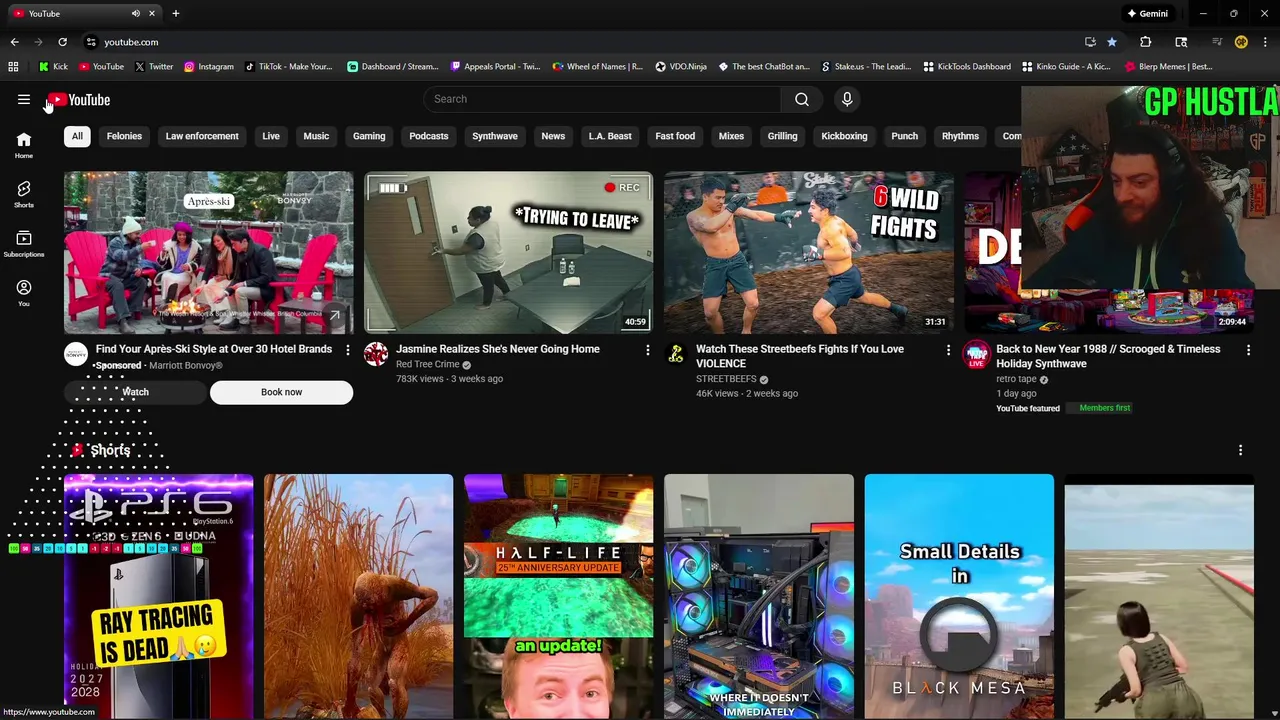Open Jasmine Realizes She's Never Going Home title
This screenshot has width=1280, height=720.
point(498,349)
